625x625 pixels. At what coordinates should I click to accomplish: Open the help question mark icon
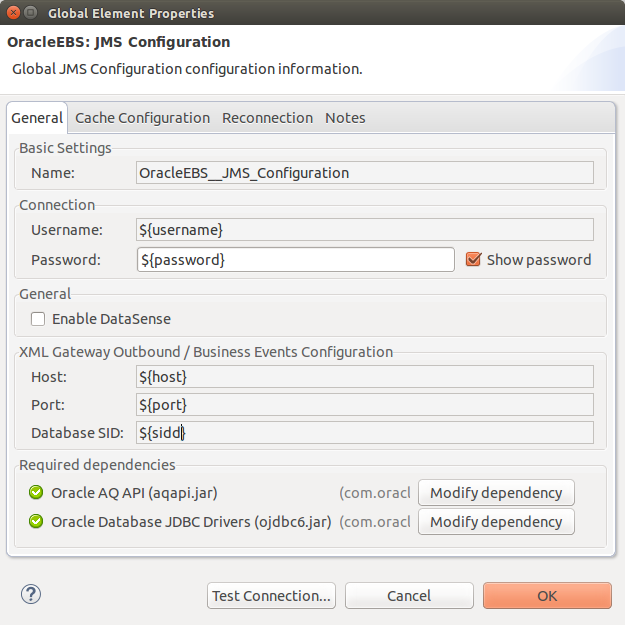point(31,594)
